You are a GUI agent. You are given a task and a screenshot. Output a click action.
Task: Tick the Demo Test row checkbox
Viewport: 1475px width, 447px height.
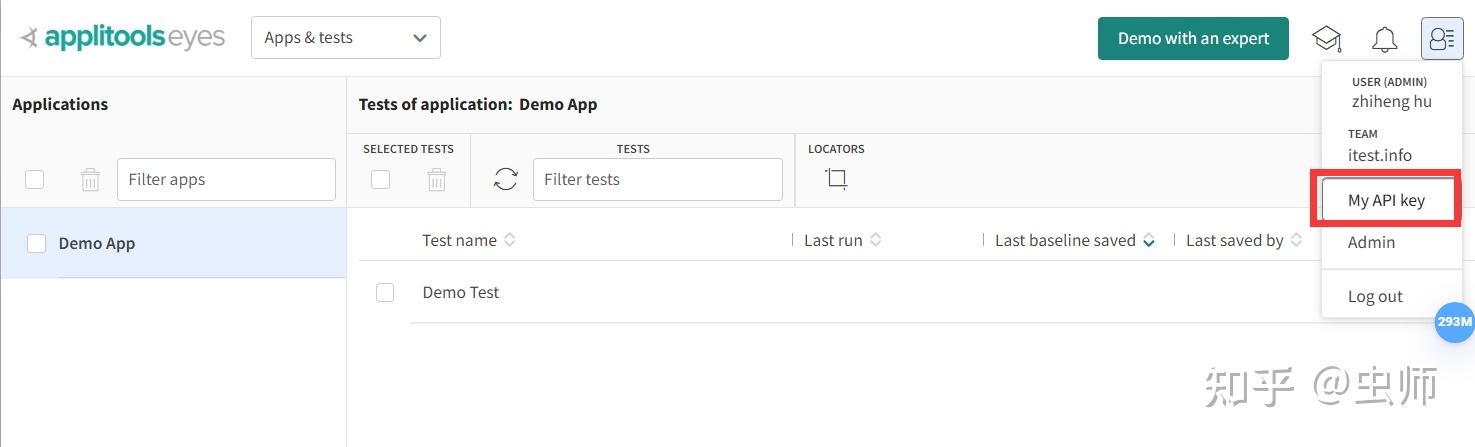coord(385,292)
